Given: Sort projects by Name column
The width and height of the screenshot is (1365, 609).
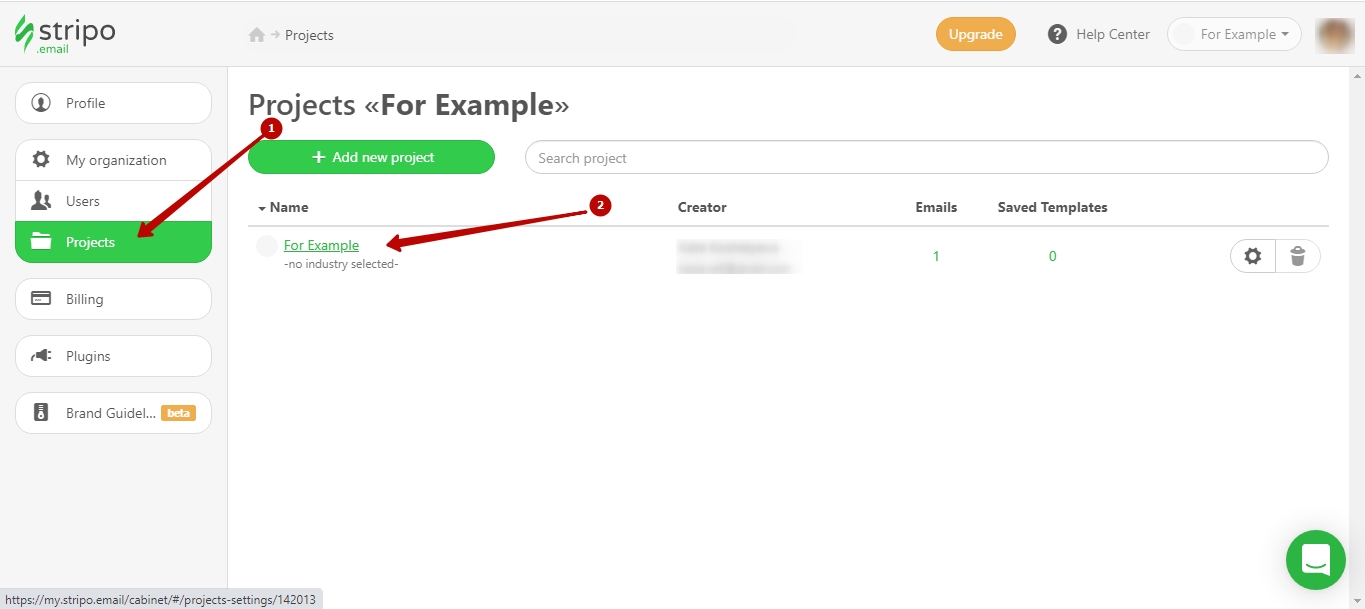Looking at the screenshot, I should [x=283, y=207].
